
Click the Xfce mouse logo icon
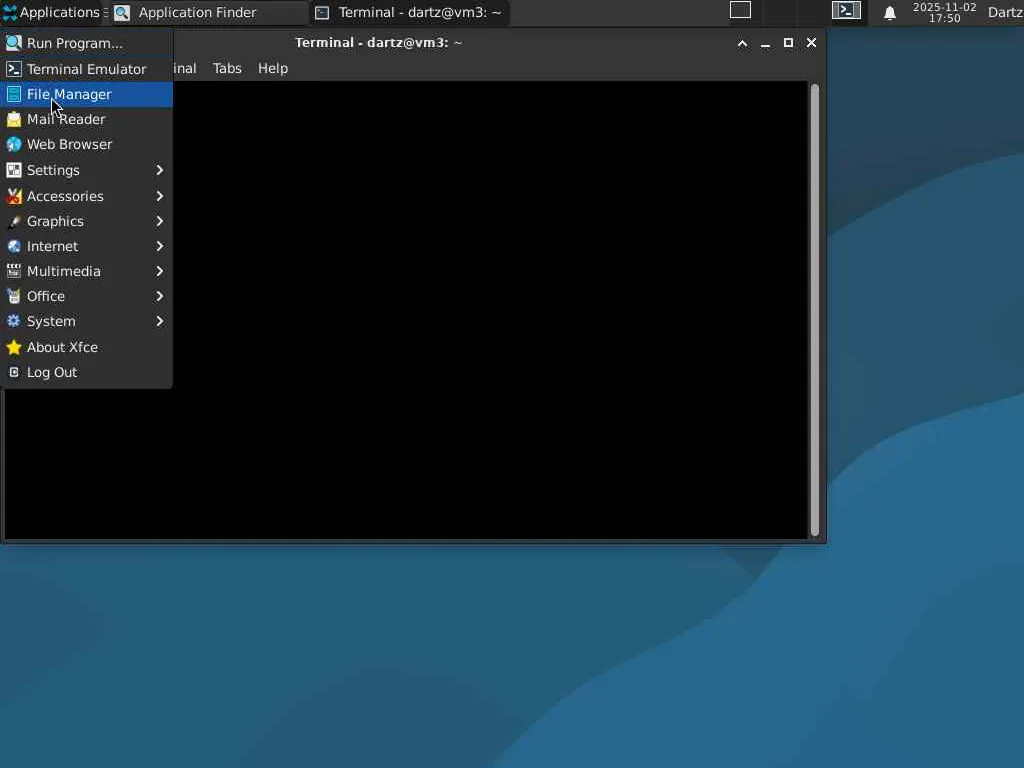(10, 12)
